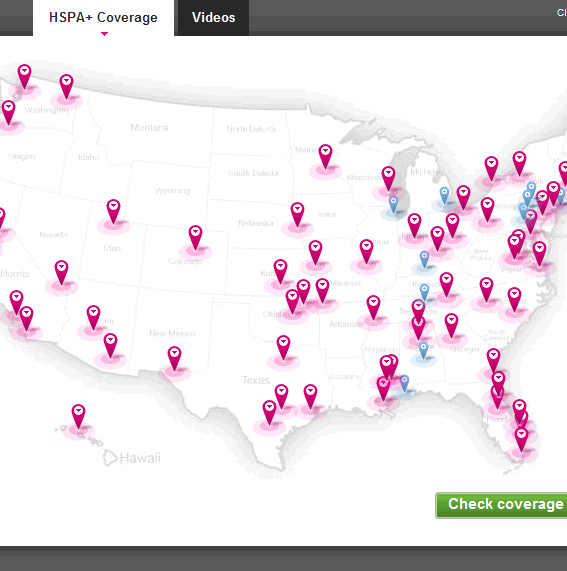
Task: Open the pink pin in Minnesota
Action: pos(325,157)
